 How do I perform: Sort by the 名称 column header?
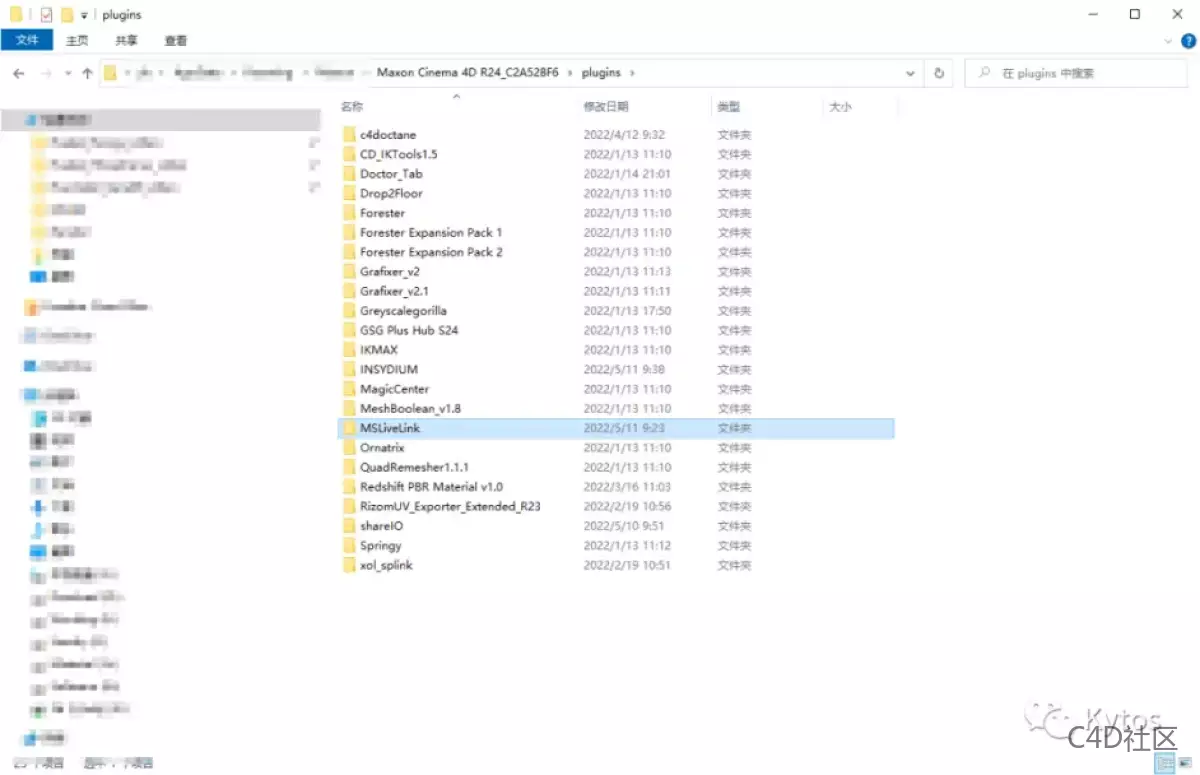[352, 107]
